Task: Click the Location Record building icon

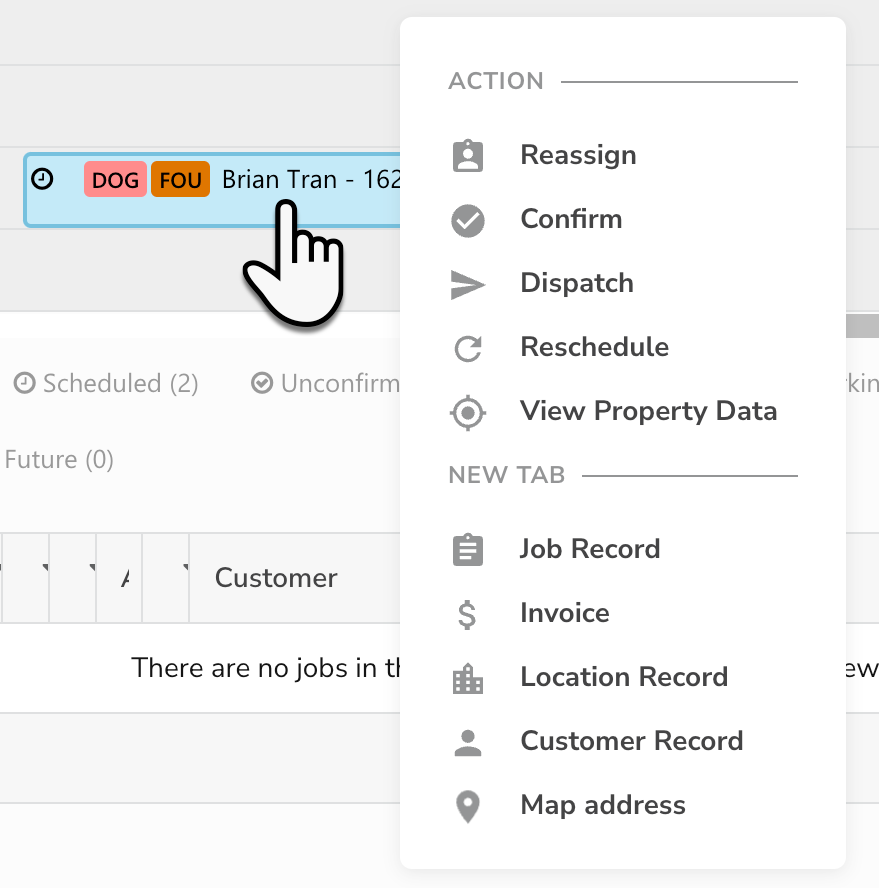Action: pos(468,676)
